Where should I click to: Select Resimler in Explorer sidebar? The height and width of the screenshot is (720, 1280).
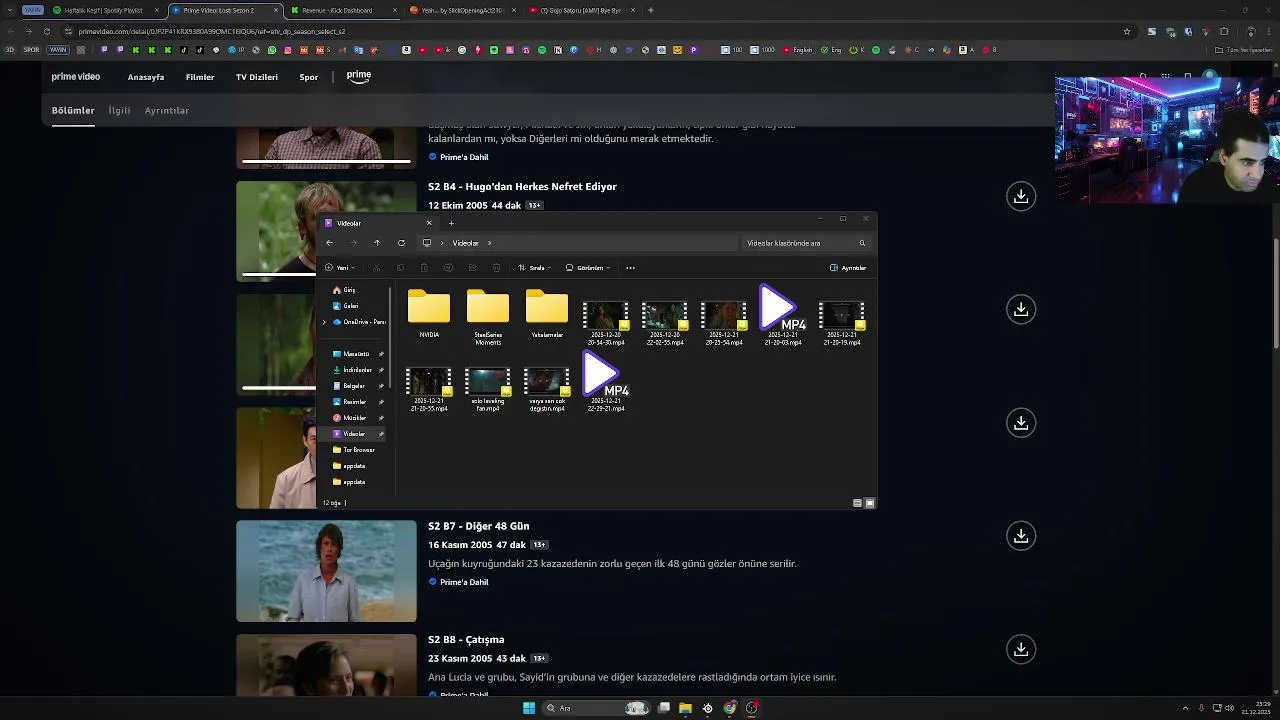(x=356, y=402)
